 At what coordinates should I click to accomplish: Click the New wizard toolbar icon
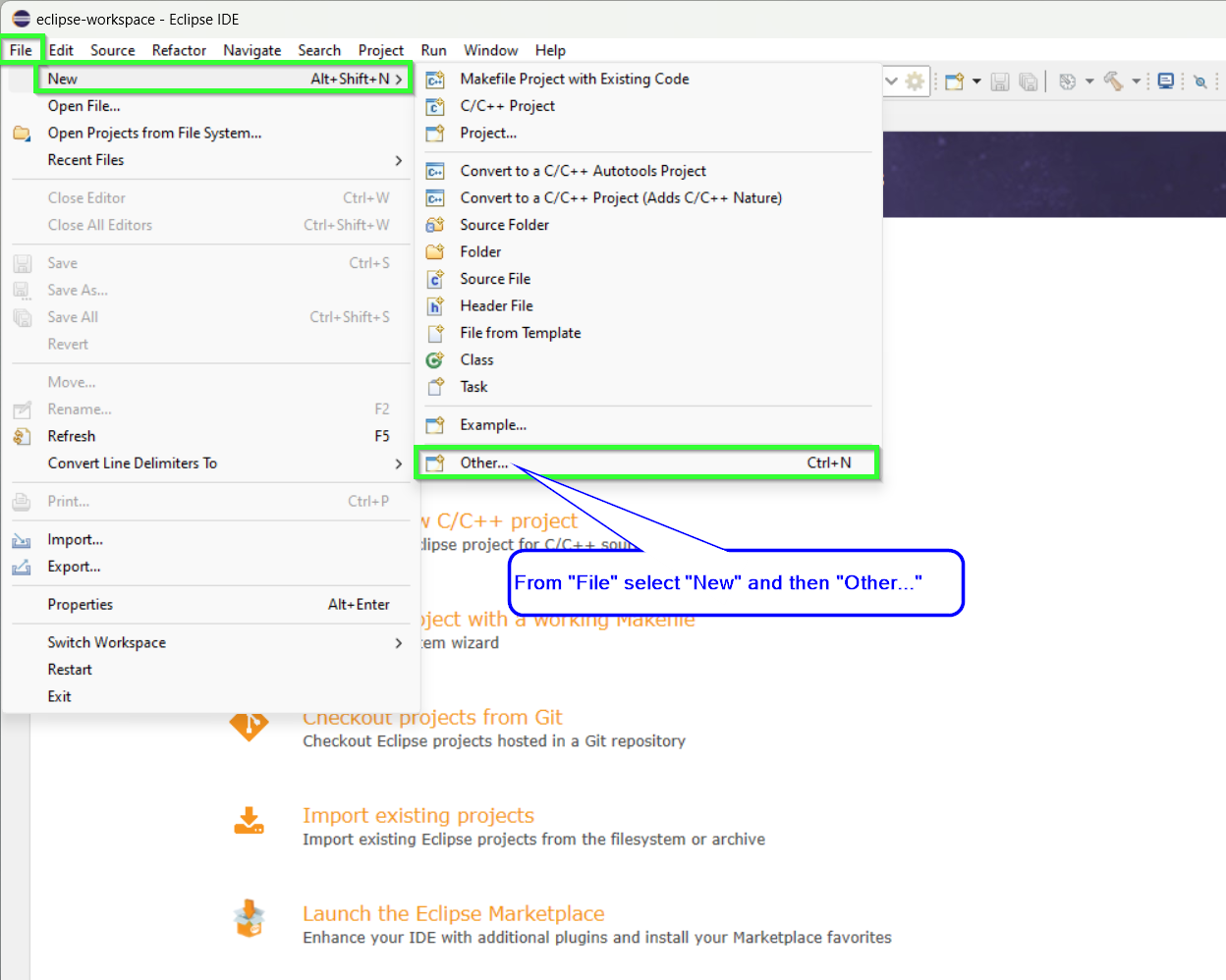coord(954,82)
